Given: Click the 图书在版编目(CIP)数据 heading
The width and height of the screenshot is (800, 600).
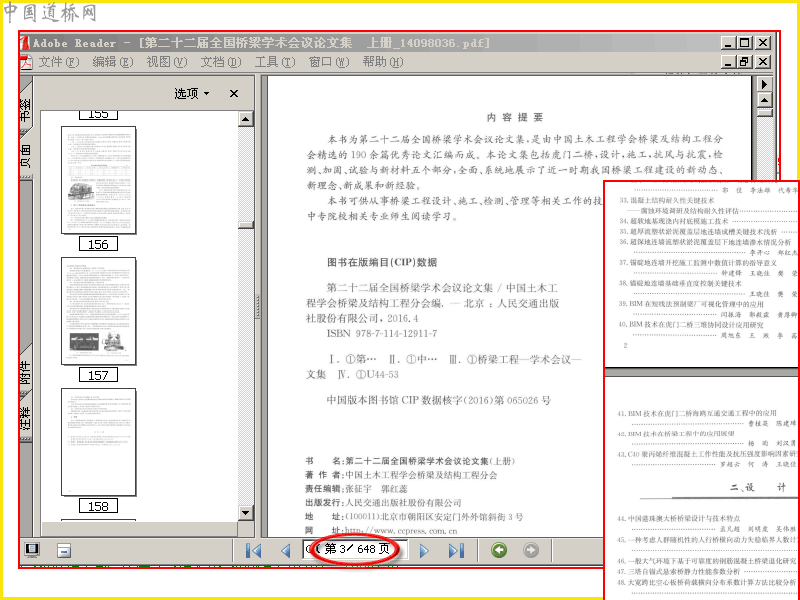Looking at the screenshot, I should [382, 262].
